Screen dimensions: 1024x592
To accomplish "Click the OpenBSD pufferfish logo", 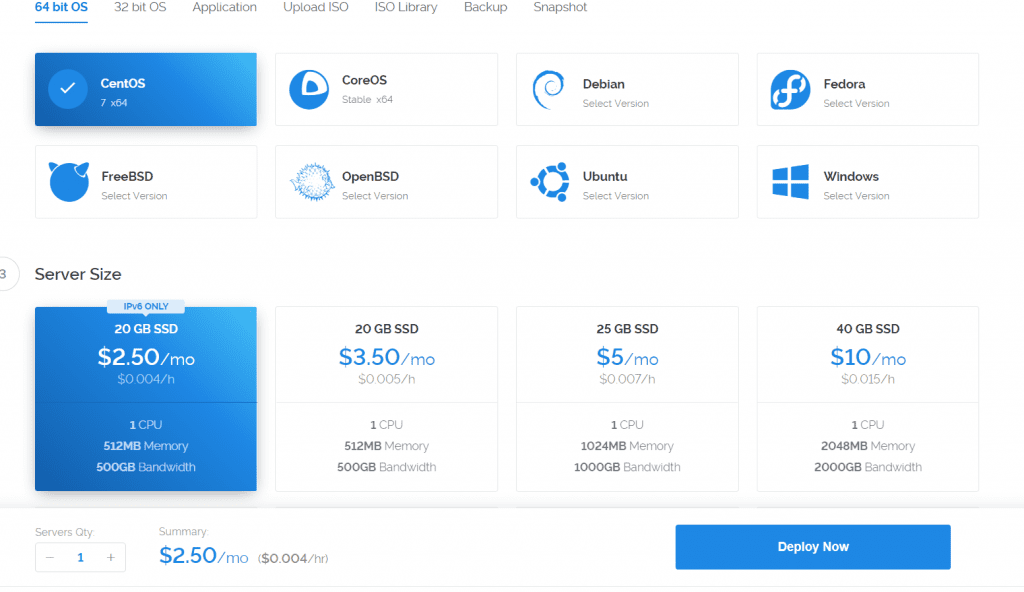I will [312, 182].
